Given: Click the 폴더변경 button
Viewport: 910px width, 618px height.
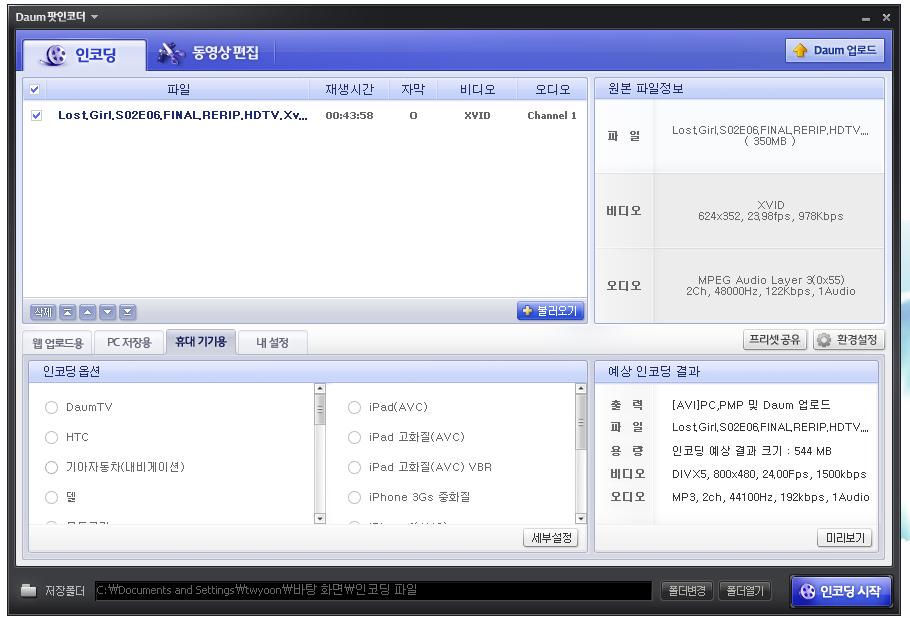Looking at the screenshot, I should 687,591.
